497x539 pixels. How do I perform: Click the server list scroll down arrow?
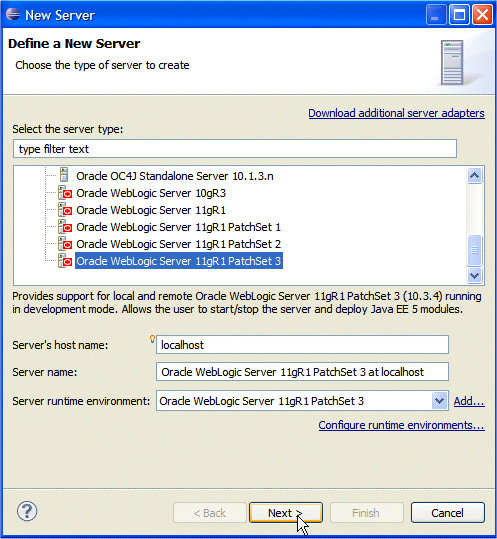475,276
